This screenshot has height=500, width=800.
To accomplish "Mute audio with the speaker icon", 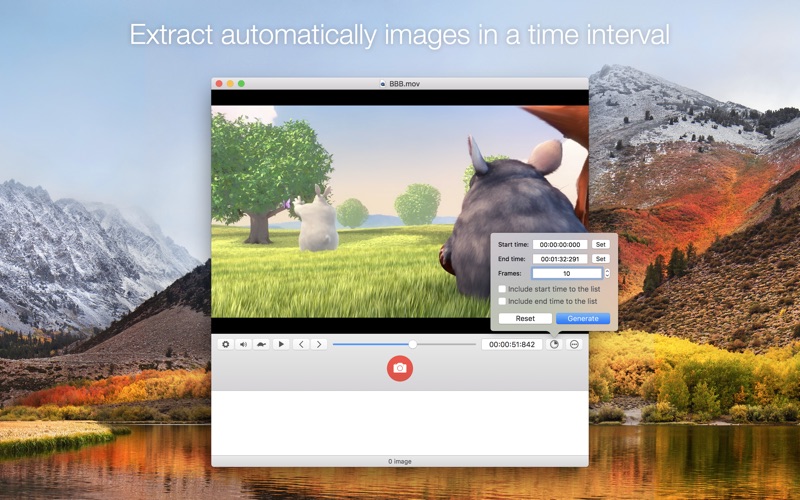I will [243, 344].
